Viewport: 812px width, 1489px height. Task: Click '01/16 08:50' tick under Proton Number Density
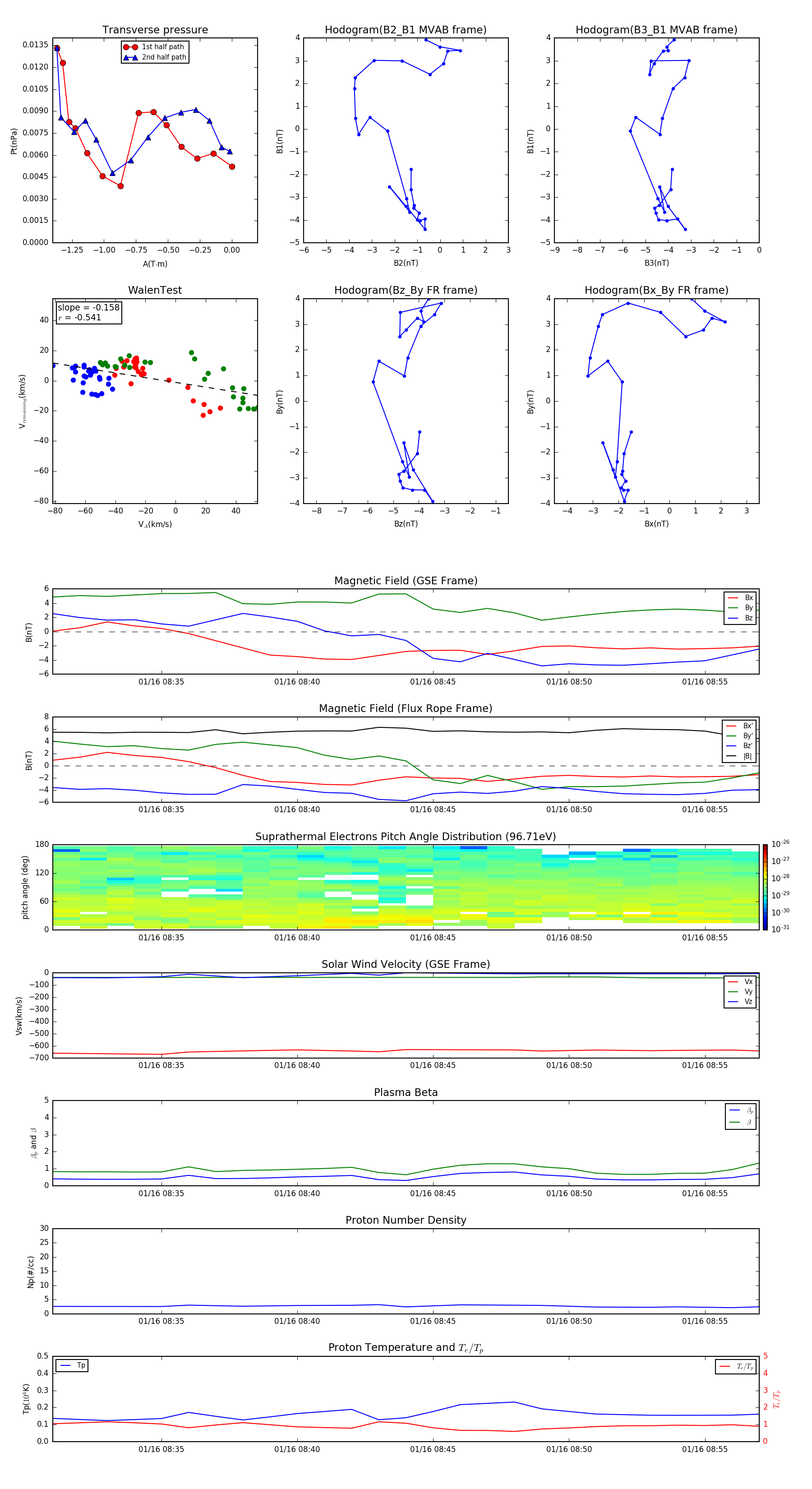tap(569, 1321)
